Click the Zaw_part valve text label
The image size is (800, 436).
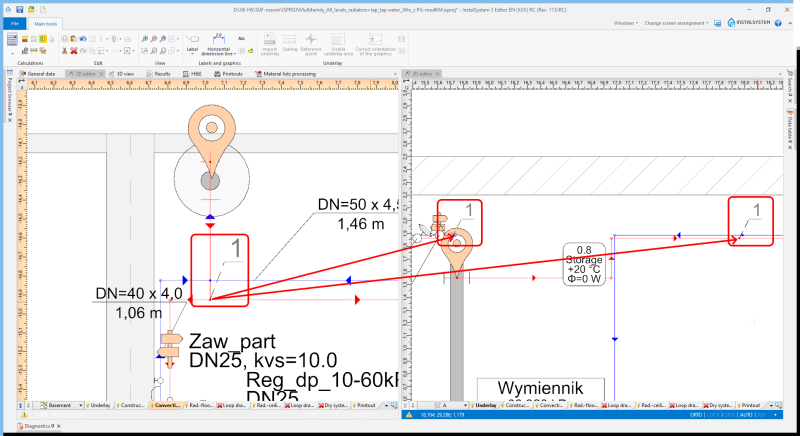click(232, 341)
